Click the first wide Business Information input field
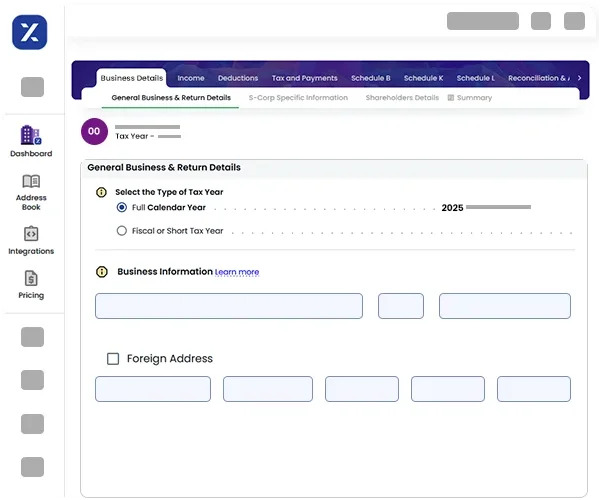600x500 pixels. 229,306
